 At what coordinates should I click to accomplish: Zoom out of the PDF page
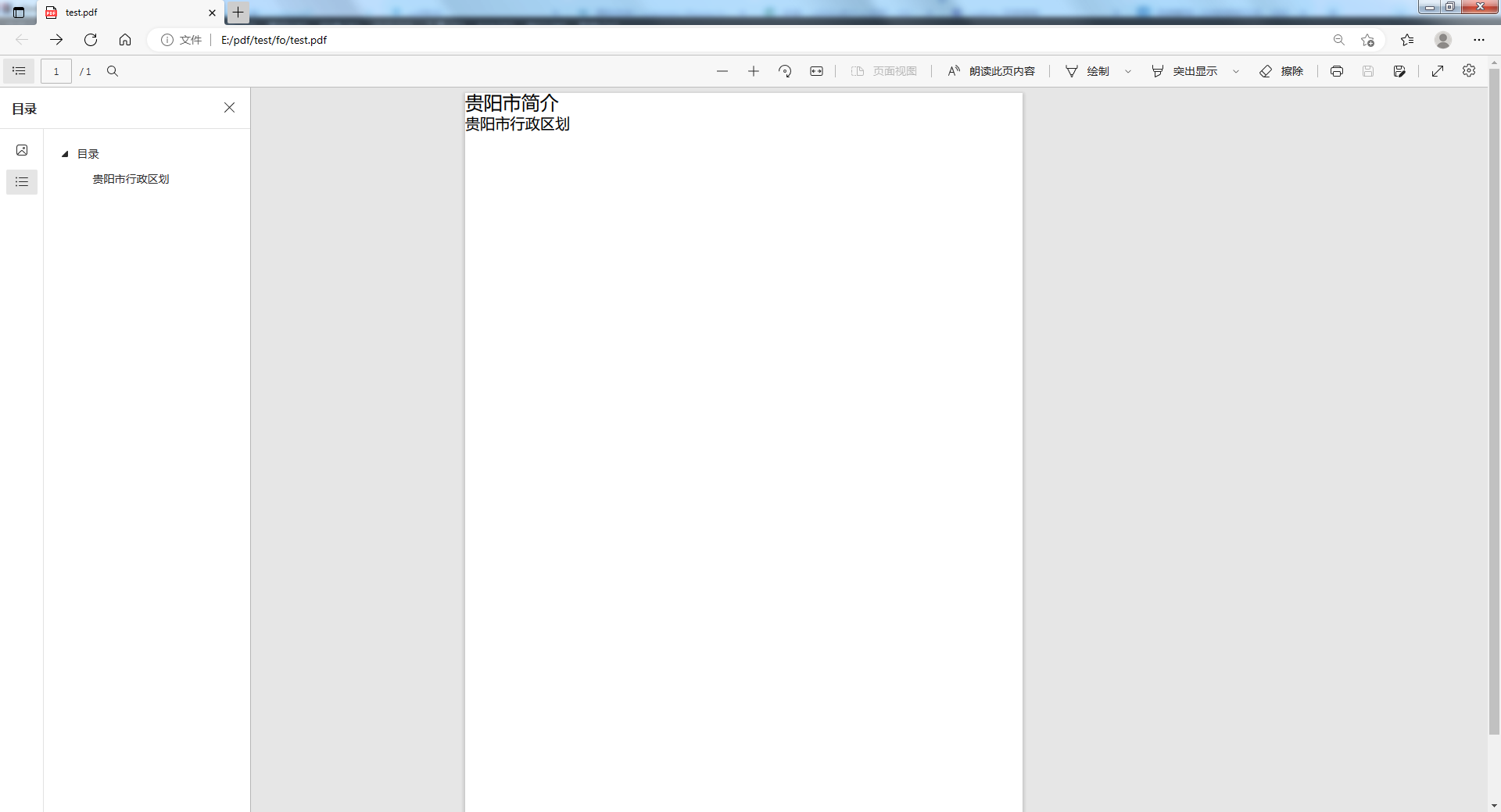(x=722, y=71)
